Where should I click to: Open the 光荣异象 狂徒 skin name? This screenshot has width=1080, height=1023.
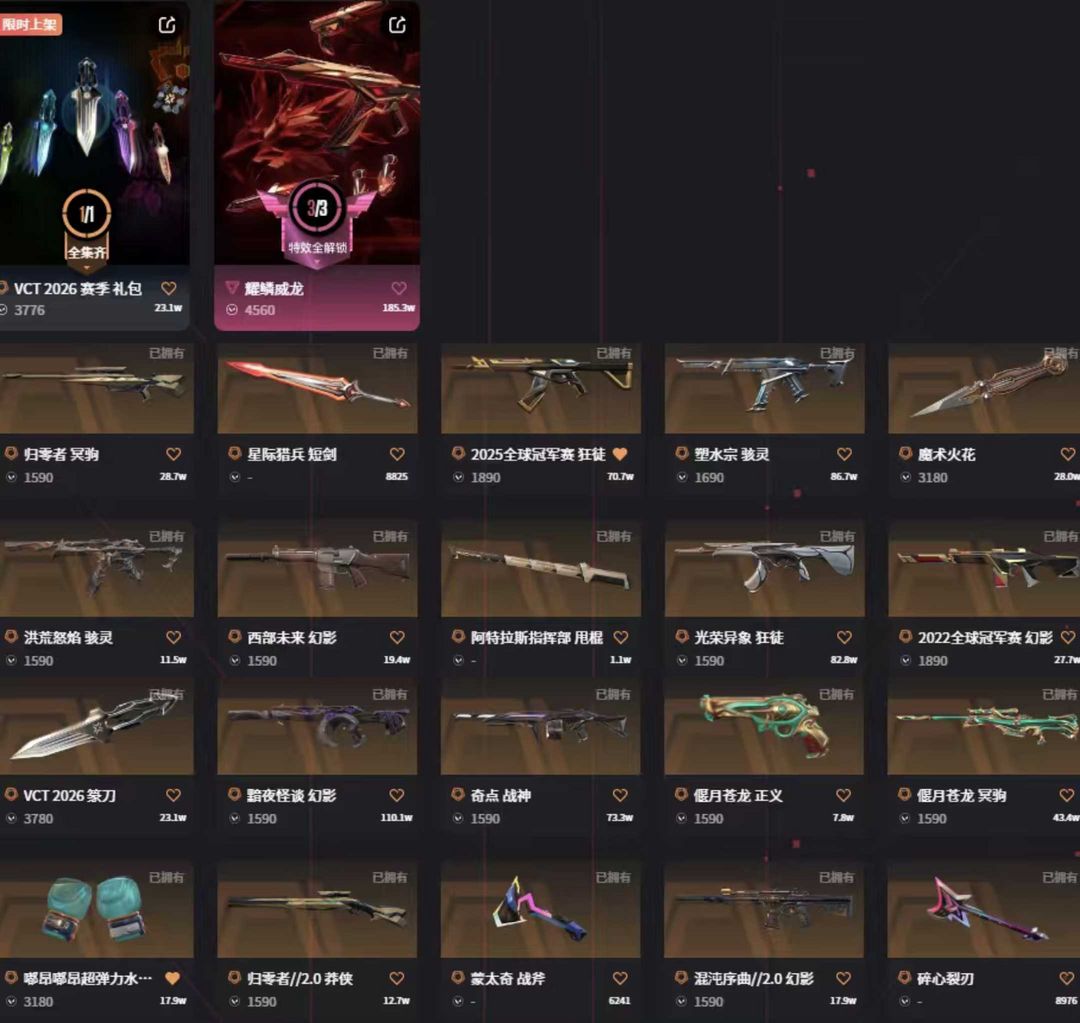738,637
